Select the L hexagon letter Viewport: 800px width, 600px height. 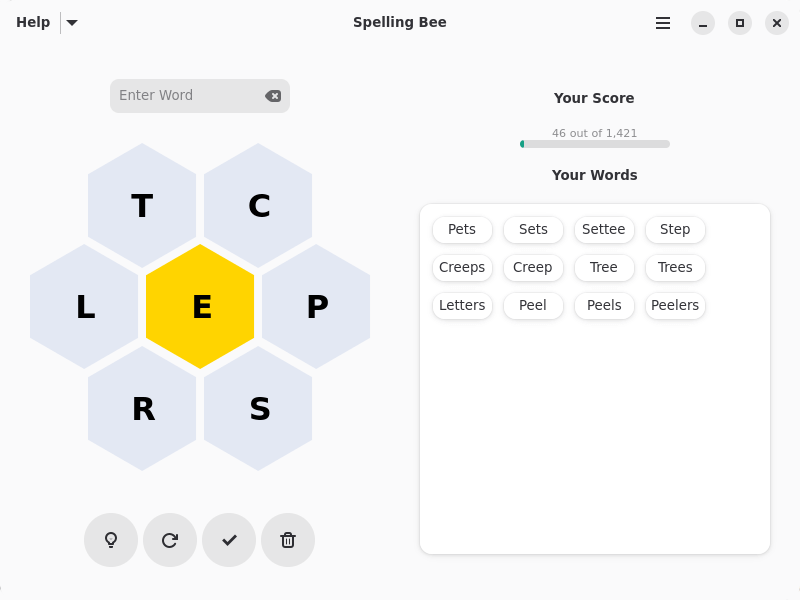coord(84,307)
